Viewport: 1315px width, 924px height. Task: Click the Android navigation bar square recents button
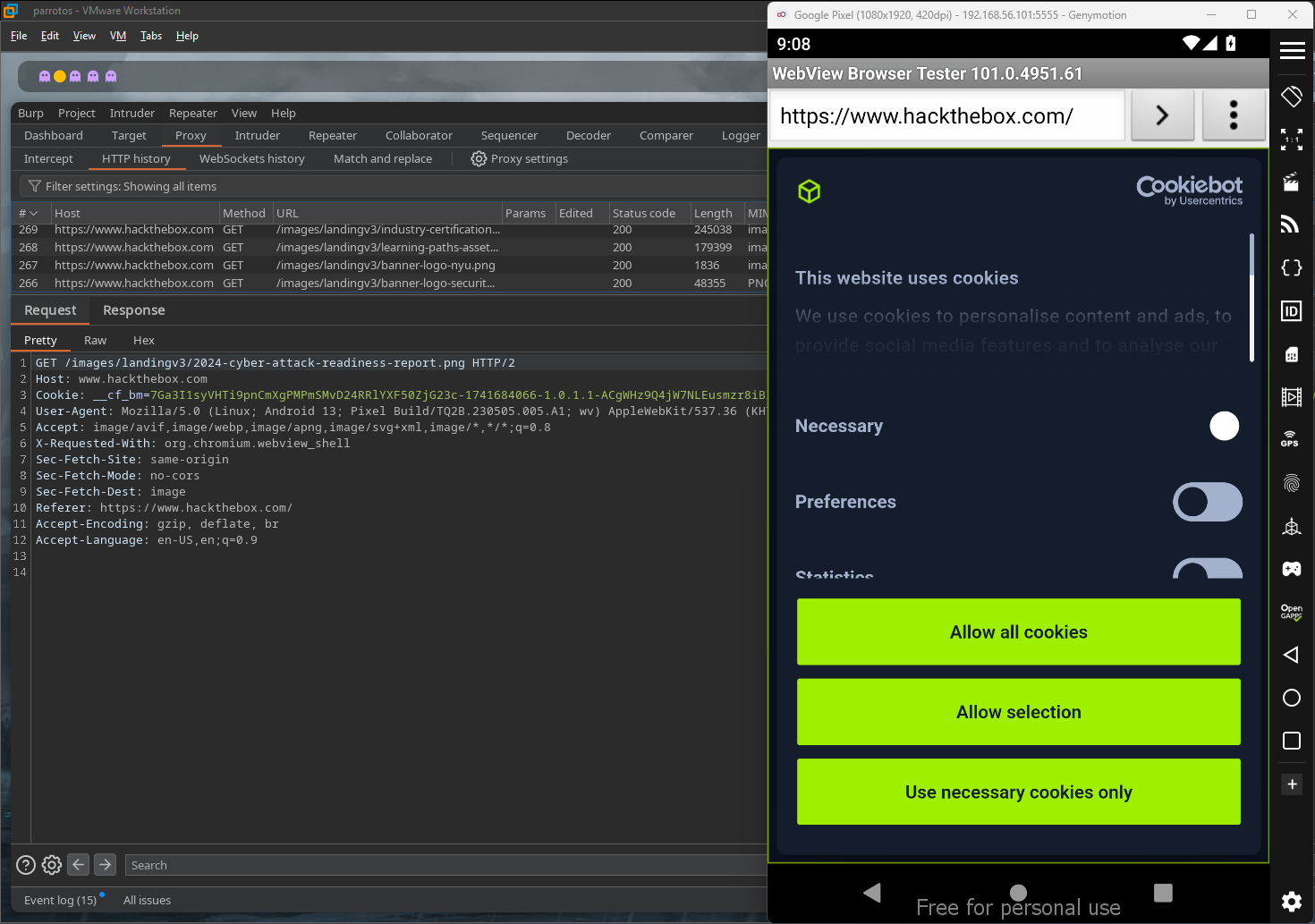click(1163, 892)
